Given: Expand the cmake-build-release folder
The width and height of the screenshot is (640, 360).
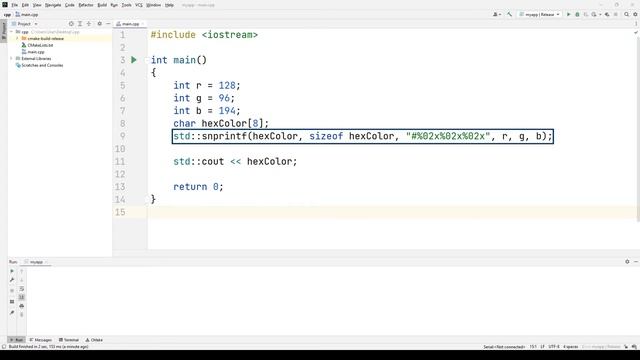Looking at the screenshot, I should coord(17,38).
